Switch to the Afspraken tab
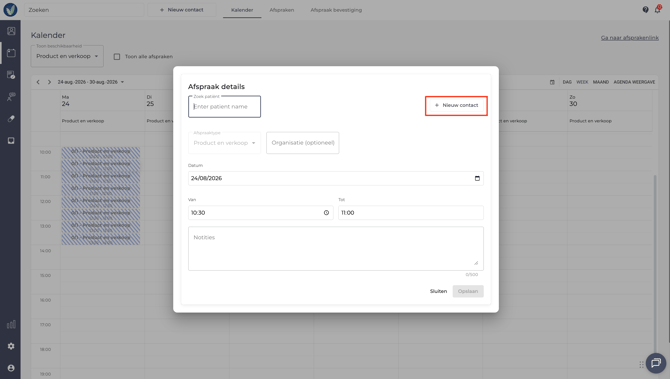 pos(282,10)
